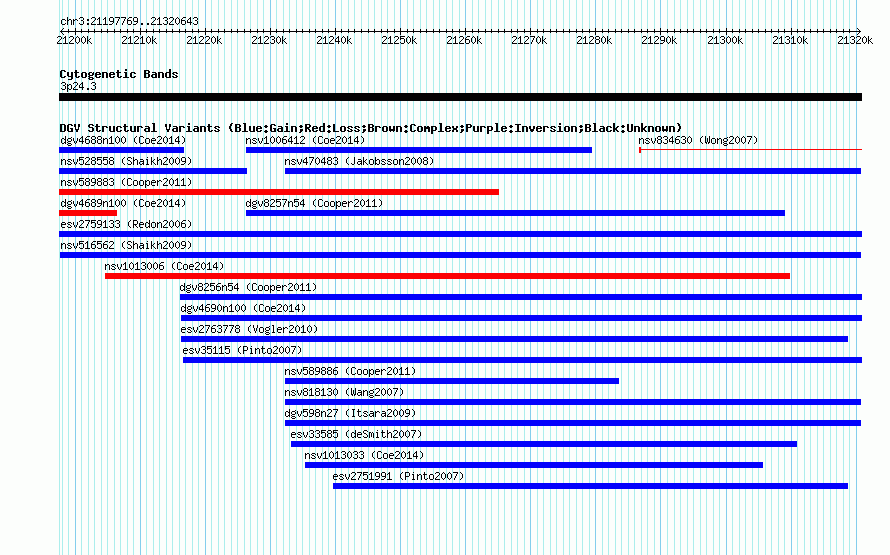The height and width of the screenshot is (555, 890).
Task: Open nsv528558 (Shaikh2009) label
Action: point(126,161)
